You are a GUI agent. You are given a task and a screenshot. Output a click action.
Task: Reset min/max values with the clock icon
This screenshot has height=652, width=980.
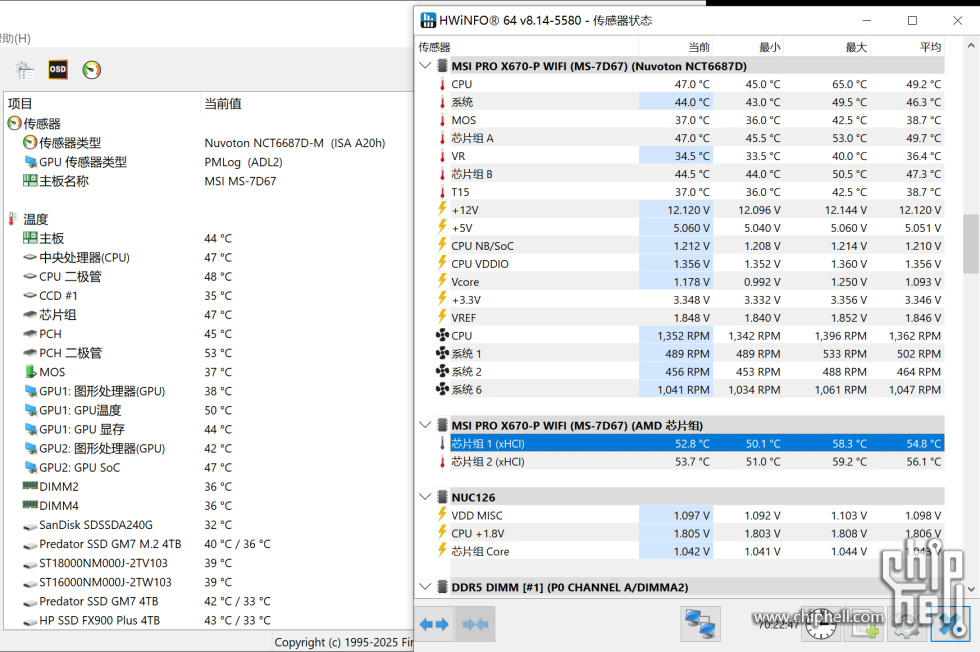821,624
